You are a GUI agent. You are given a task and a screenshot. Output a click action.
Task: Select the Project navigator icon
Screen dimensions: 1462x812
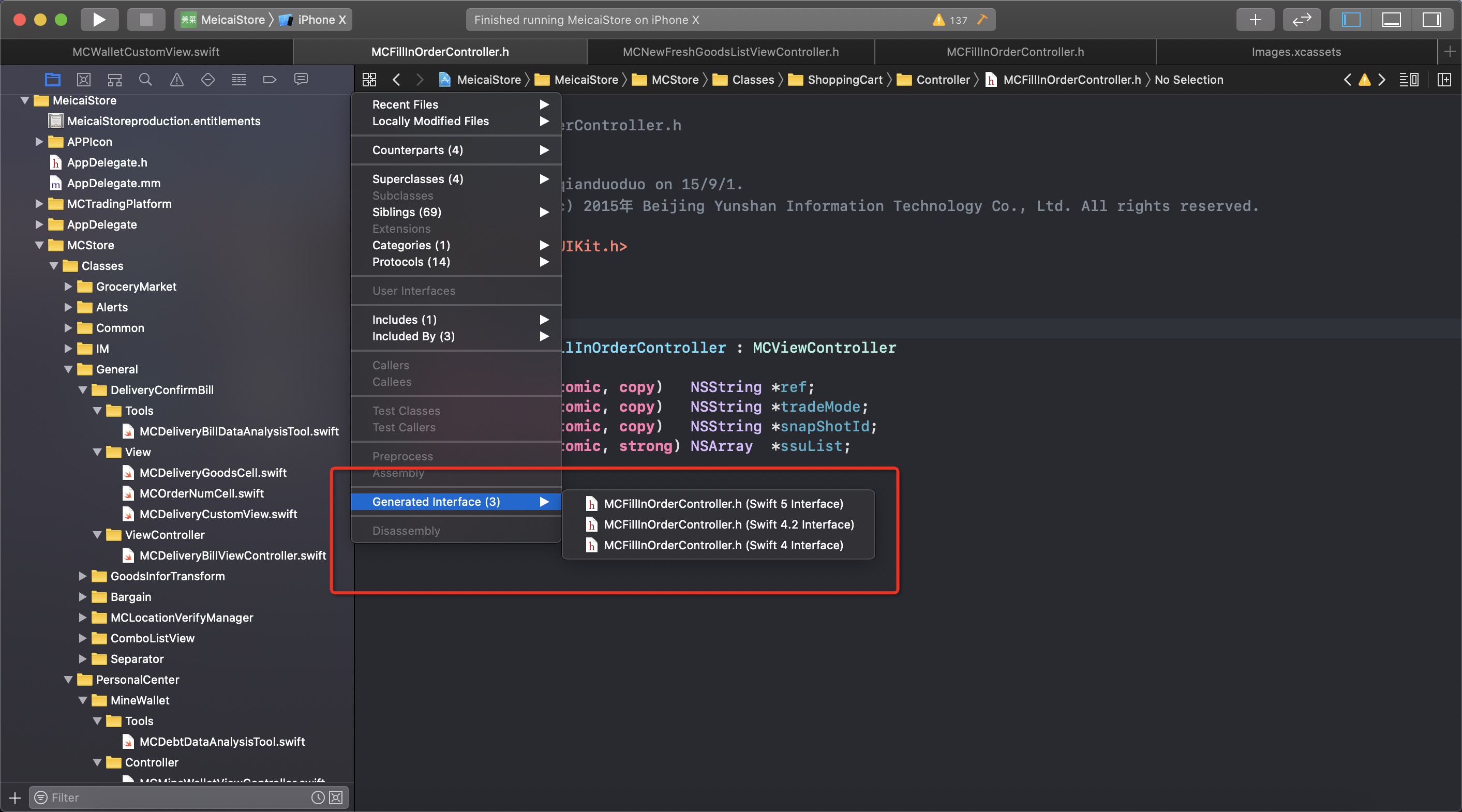(53, 80)
